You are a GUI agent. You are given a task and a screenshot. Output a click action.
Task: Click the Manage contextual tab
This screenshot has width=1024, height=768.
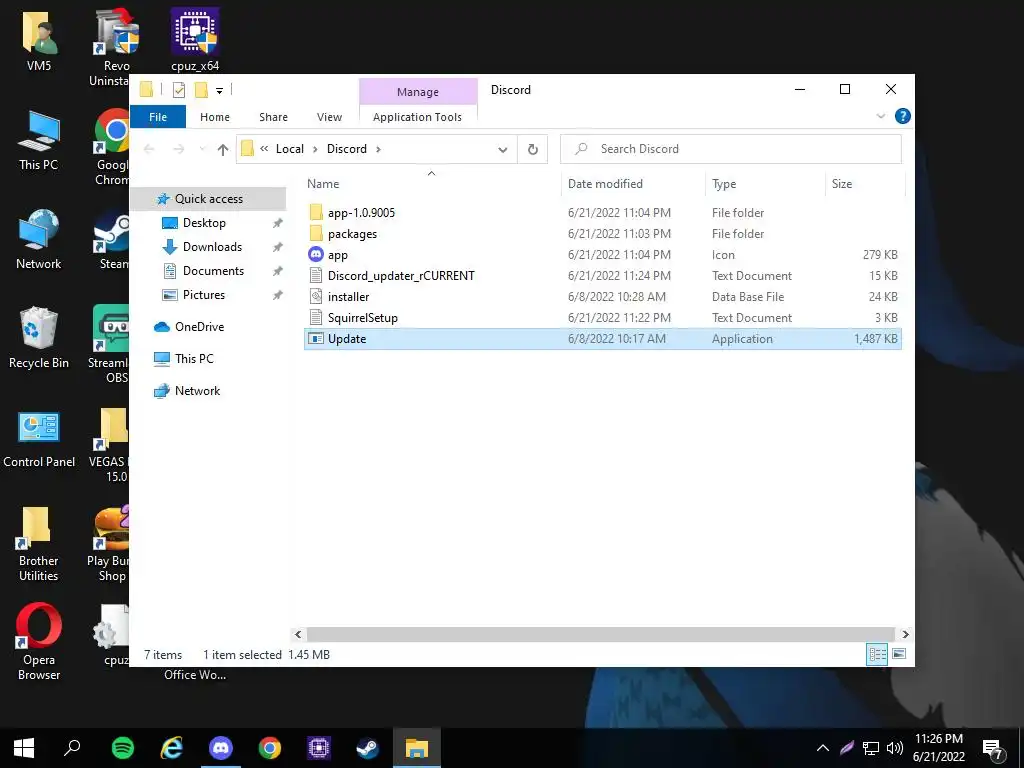coord(418,92)
